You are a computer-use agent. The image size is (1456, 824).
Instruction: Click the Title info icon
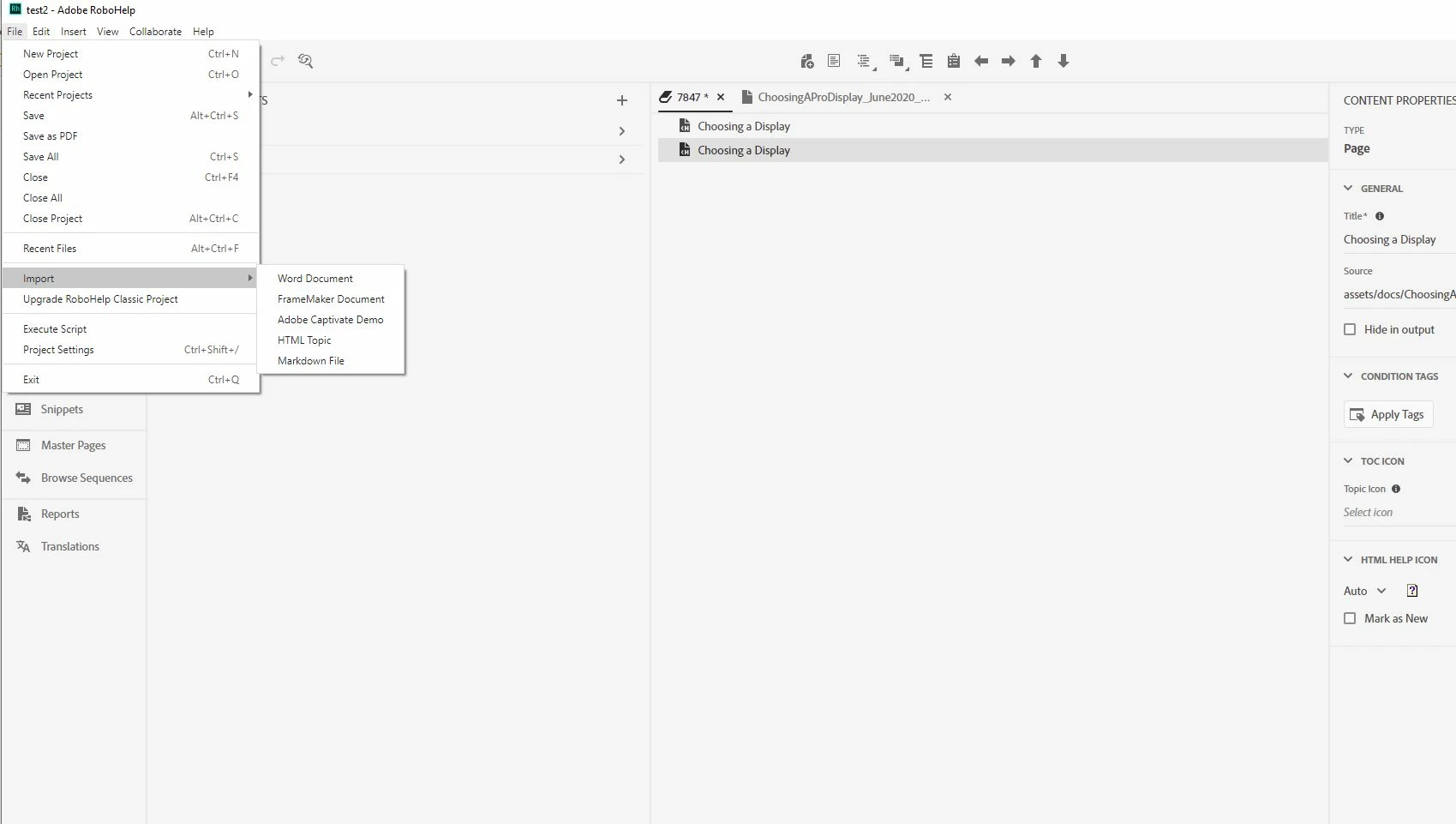(x=1380, y=216)
